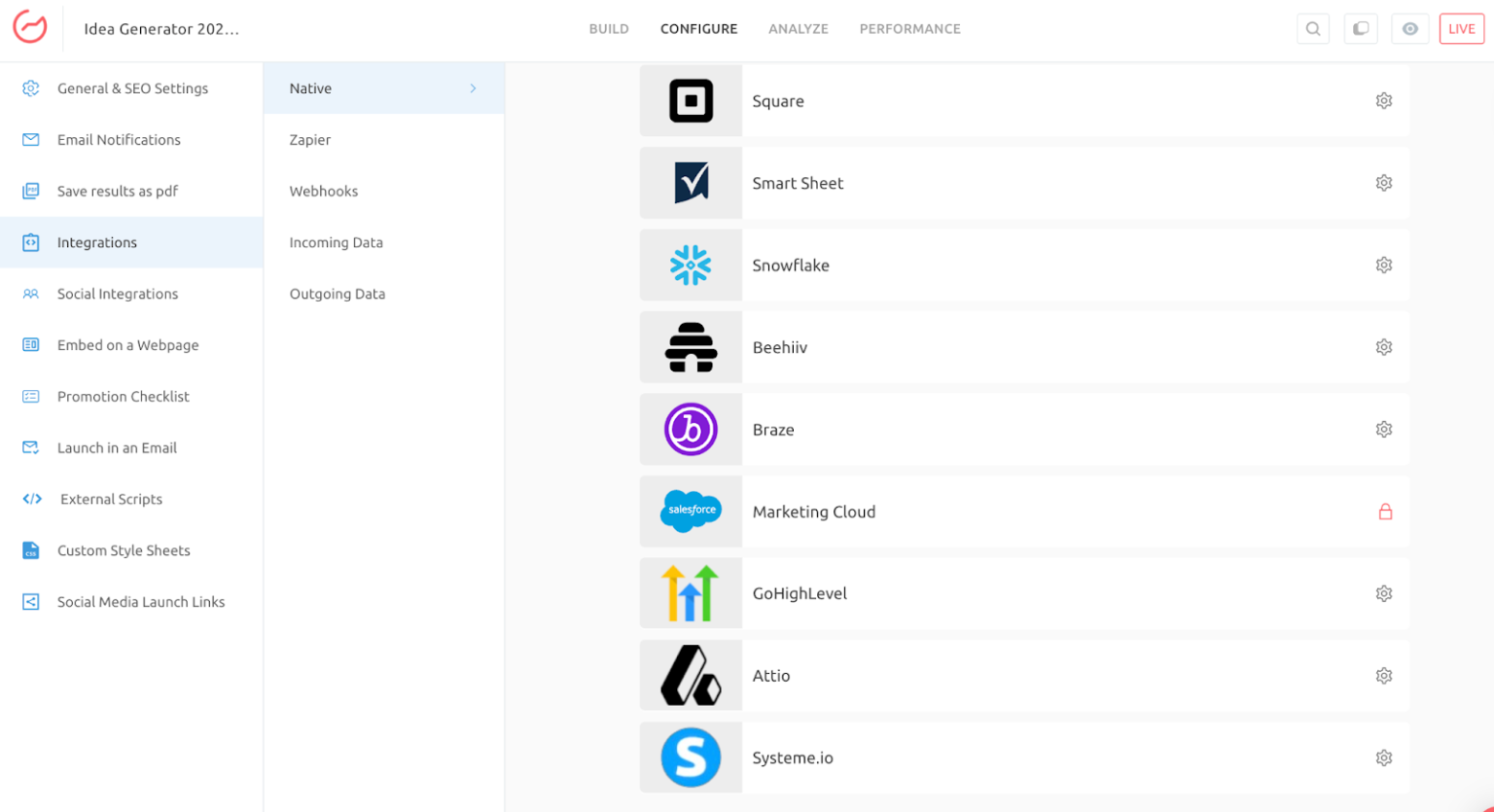Expand the Native integrations chevron
The image size is (1494, 812).
coord(473,88)
